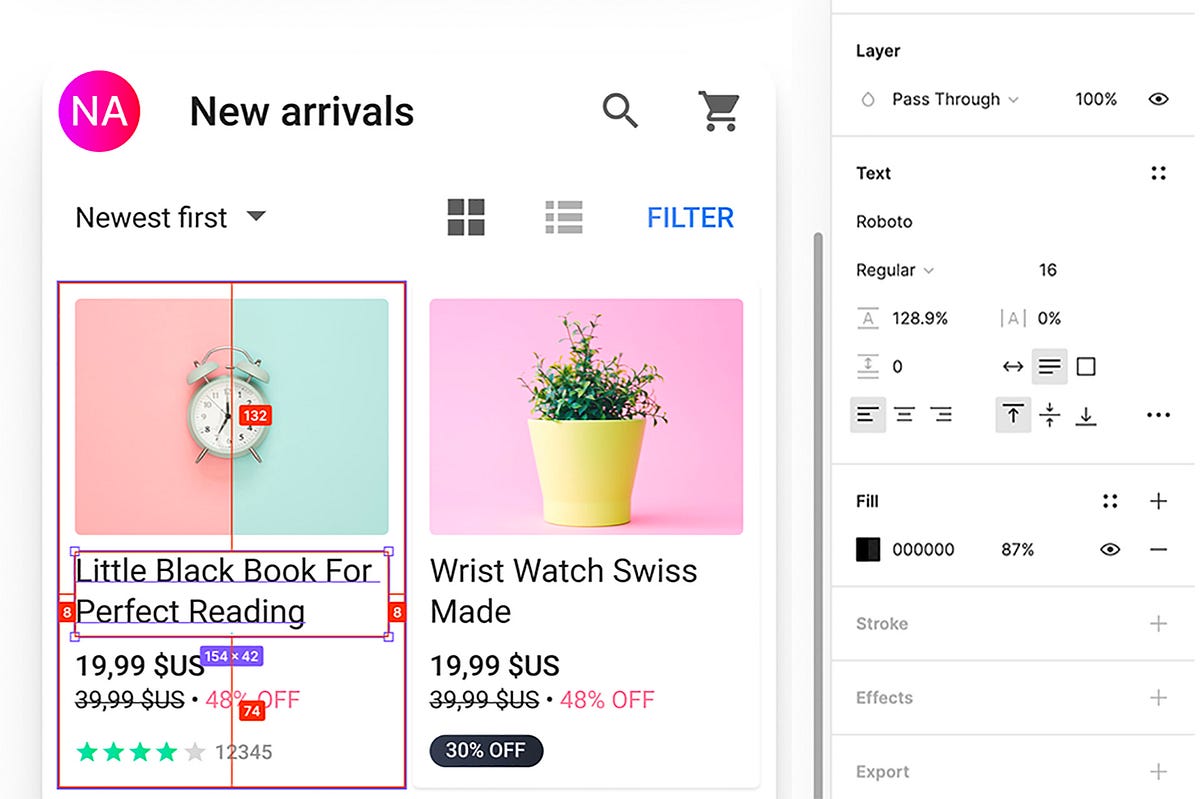Click the search icon in New arrivals header

pyautogui.click(x=620, y=111)
